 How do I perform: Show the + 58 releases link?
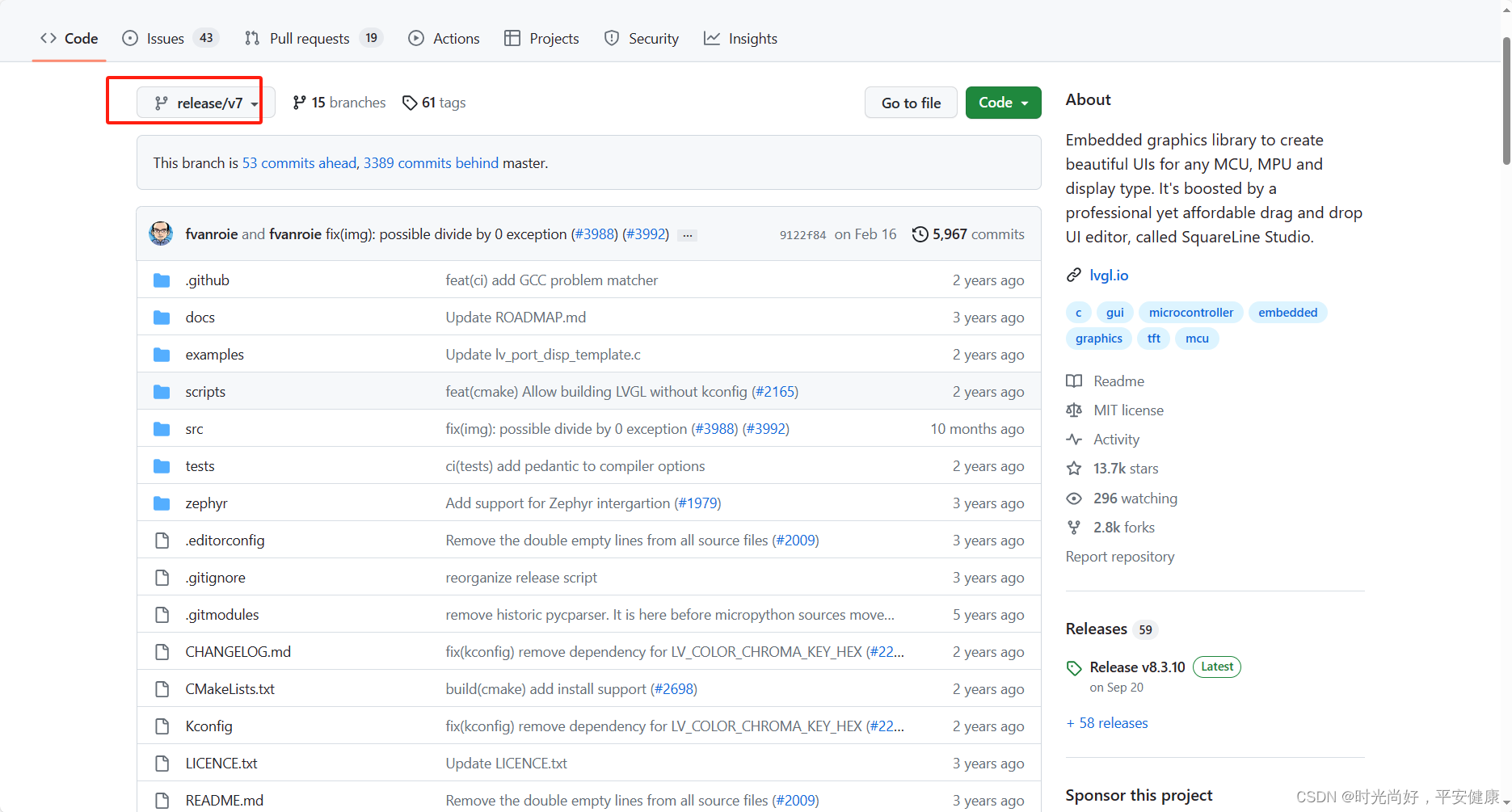[1107, 723]
